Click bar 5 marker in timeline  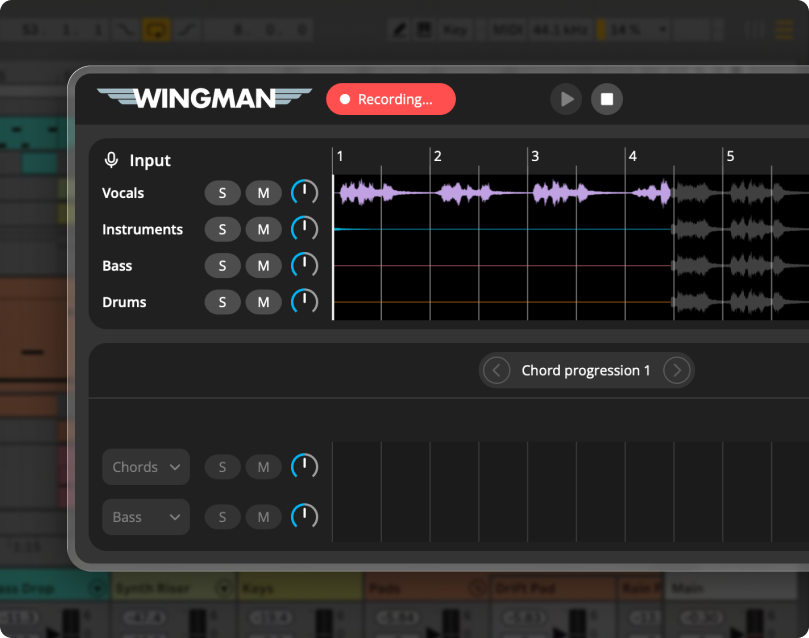point(730,156)
